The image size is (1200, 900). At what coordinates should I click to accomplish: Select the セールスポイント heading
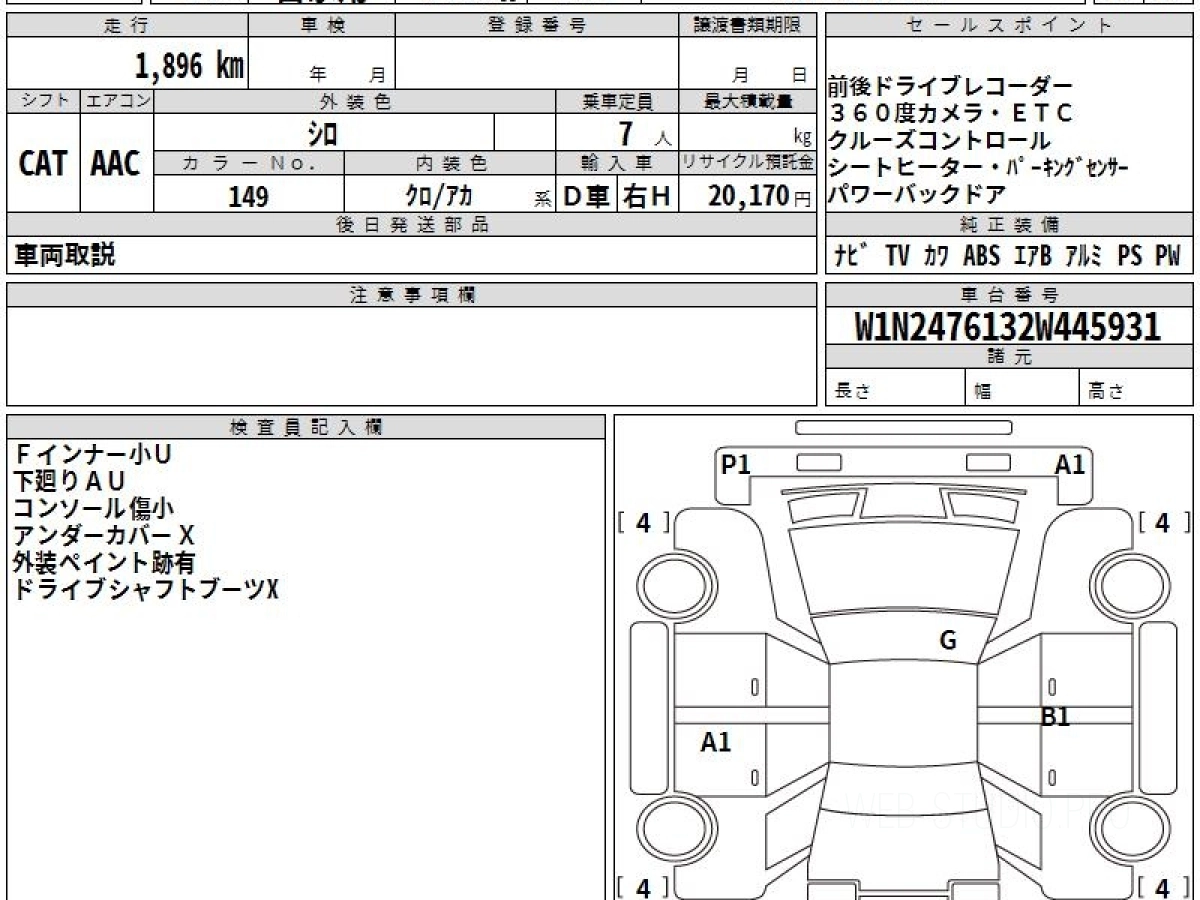[x=1009, y=26]
